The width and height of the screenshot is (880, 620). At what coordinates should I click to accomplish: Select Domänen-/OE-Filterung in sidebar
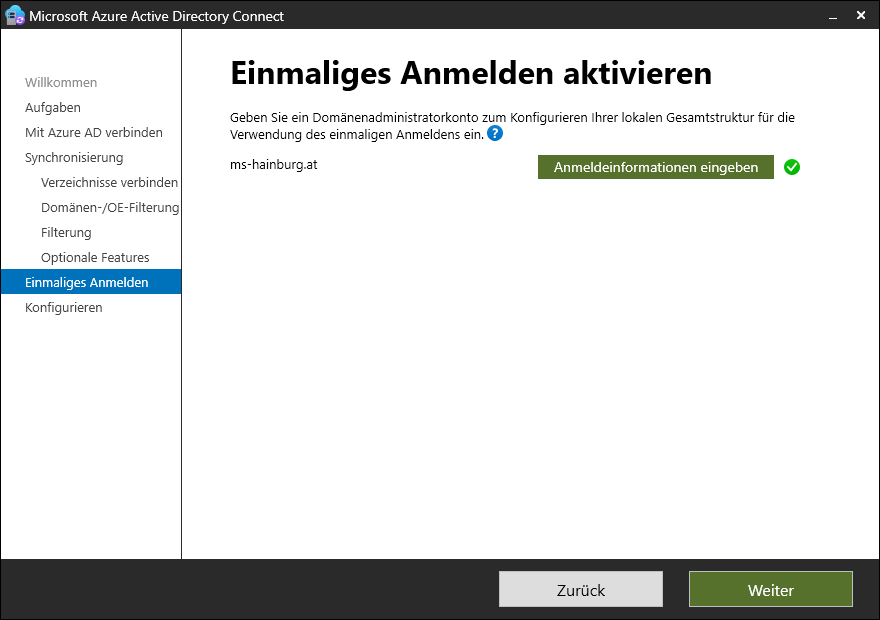110,207
